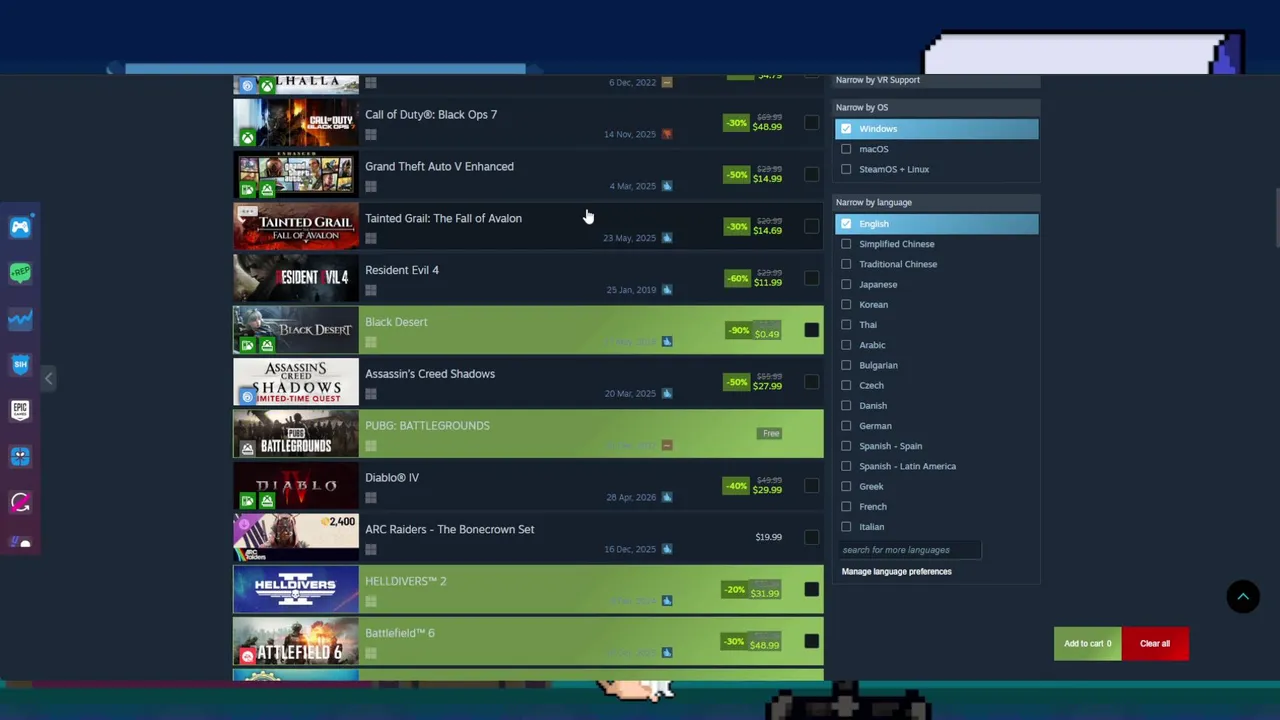Click the HELLDIVERS 2 thumbnail image
The height and width of the screenshot is (720, 1280).
click(x=296, y=589)
